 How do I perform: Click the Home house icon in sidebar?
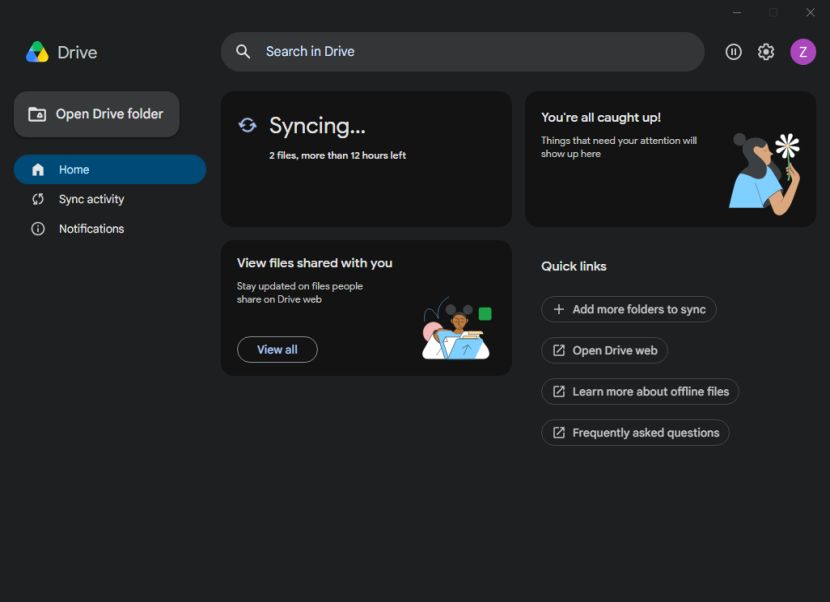pos(38,169)
